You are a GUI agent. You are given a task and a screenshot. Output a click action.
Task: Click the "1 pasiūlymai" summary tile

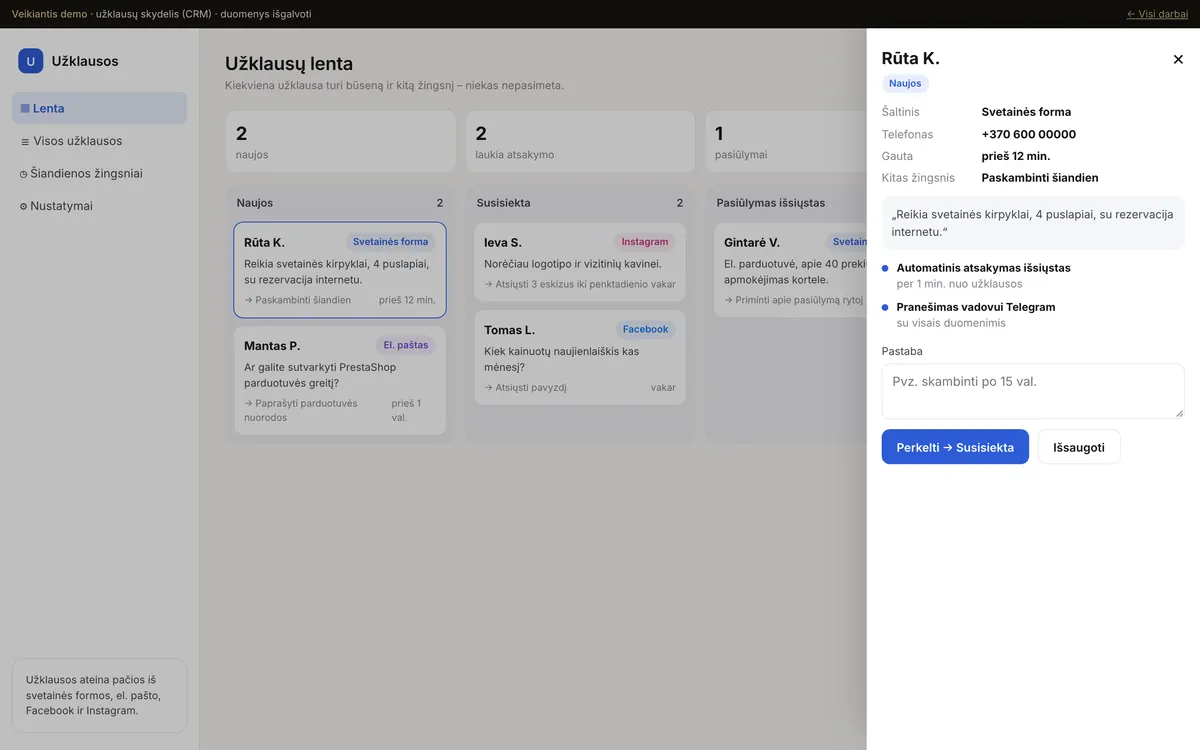pyautogui.click(x=786, y=141)
